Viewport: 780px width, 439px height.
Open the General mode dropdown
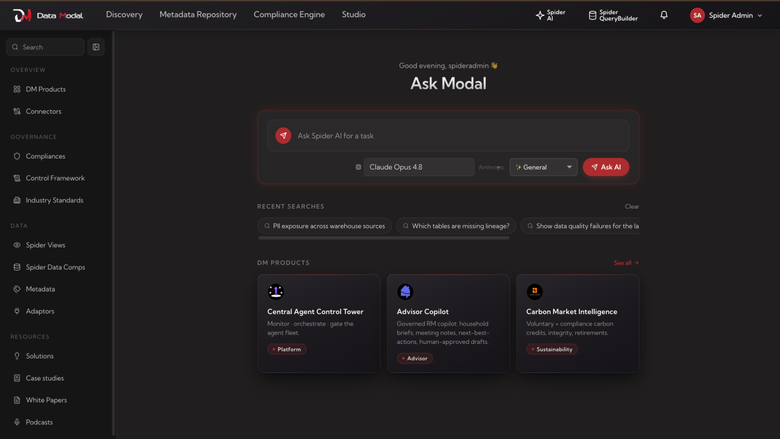543,167
